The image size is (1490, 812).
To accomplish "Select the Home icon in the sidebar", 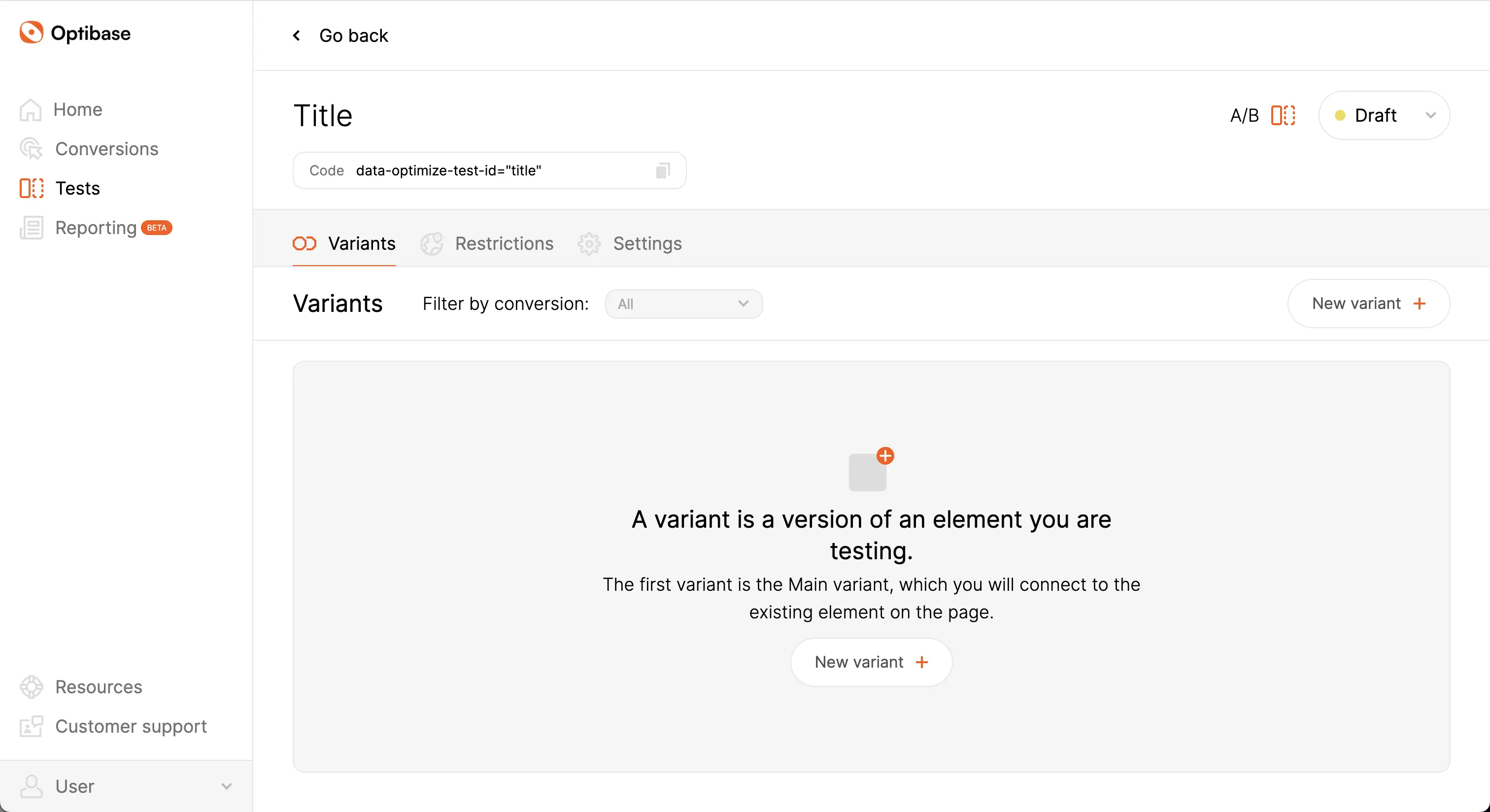I will (31, 110).
